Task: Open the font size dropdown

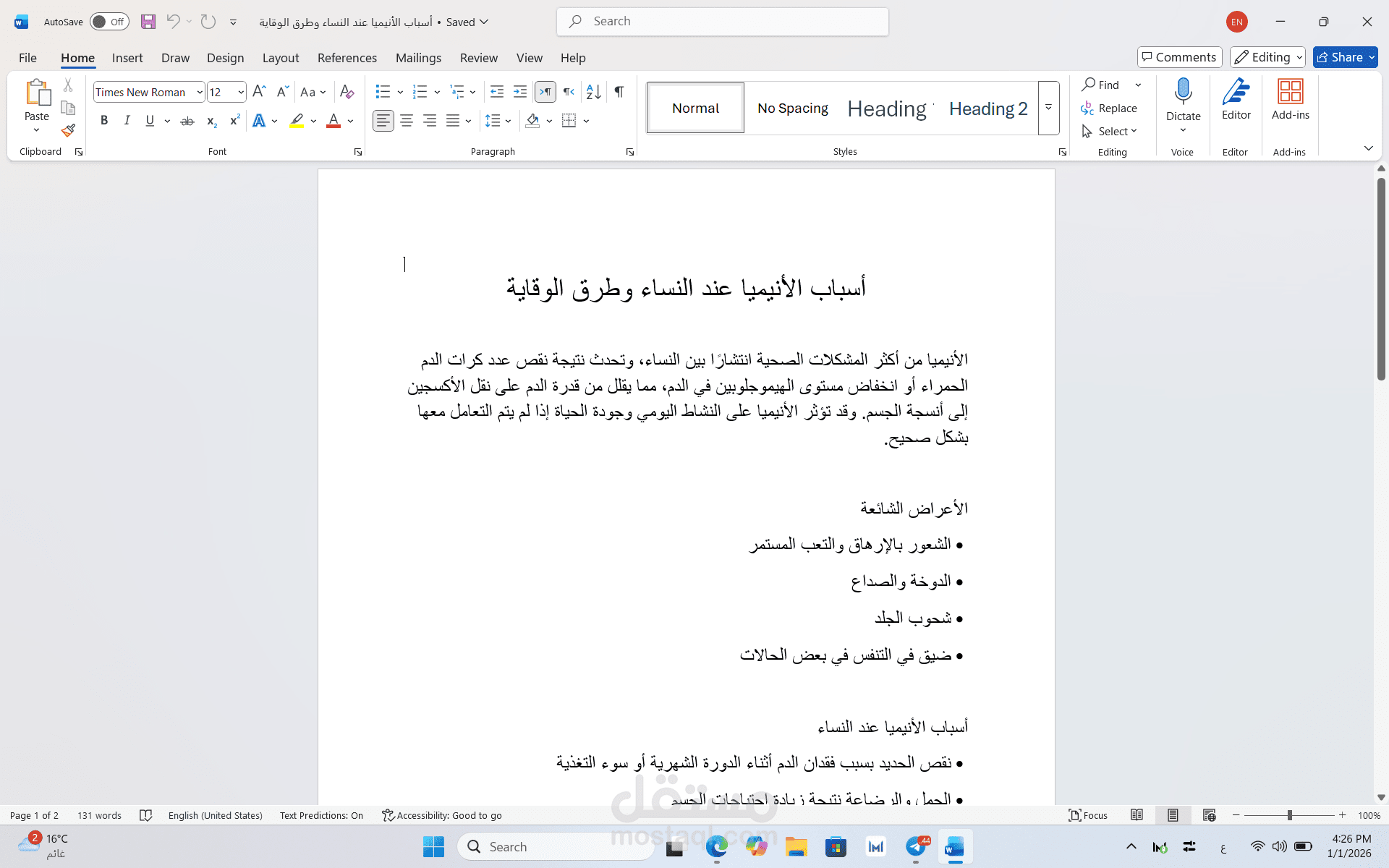Action: (x=239, y=92)
